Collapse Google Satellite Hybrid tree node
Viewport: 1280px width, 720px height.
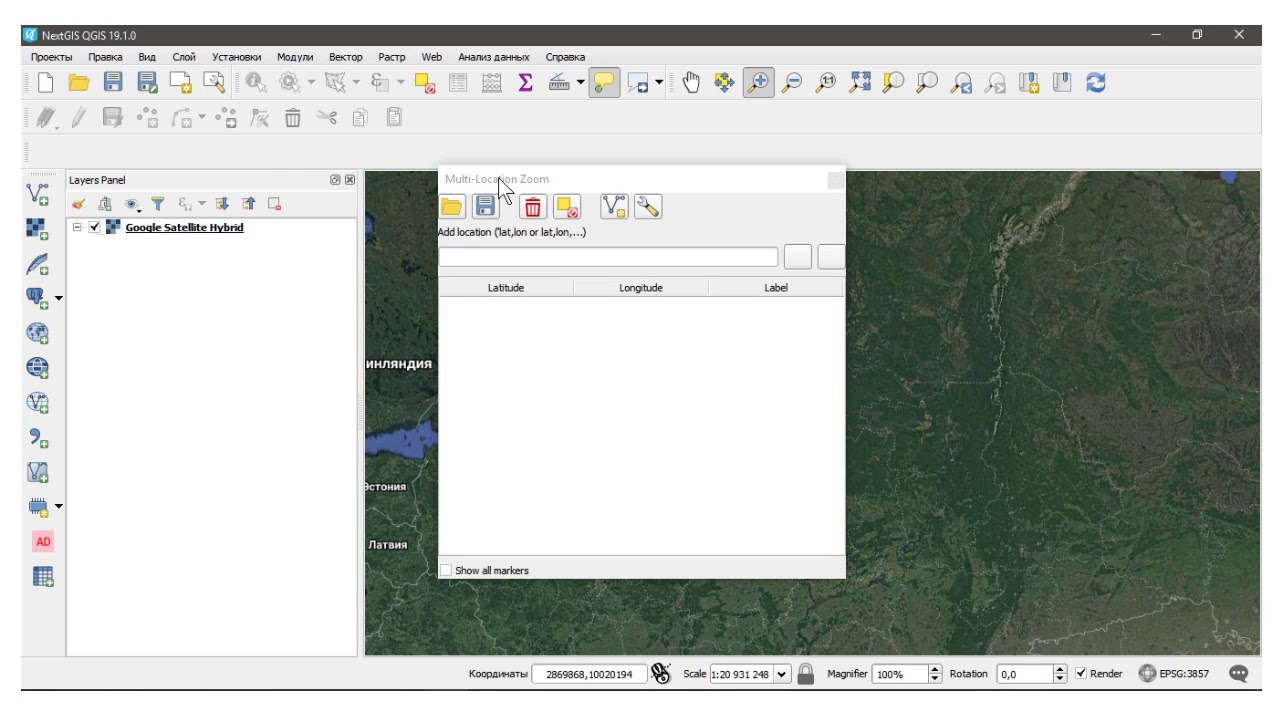(77, 227)
